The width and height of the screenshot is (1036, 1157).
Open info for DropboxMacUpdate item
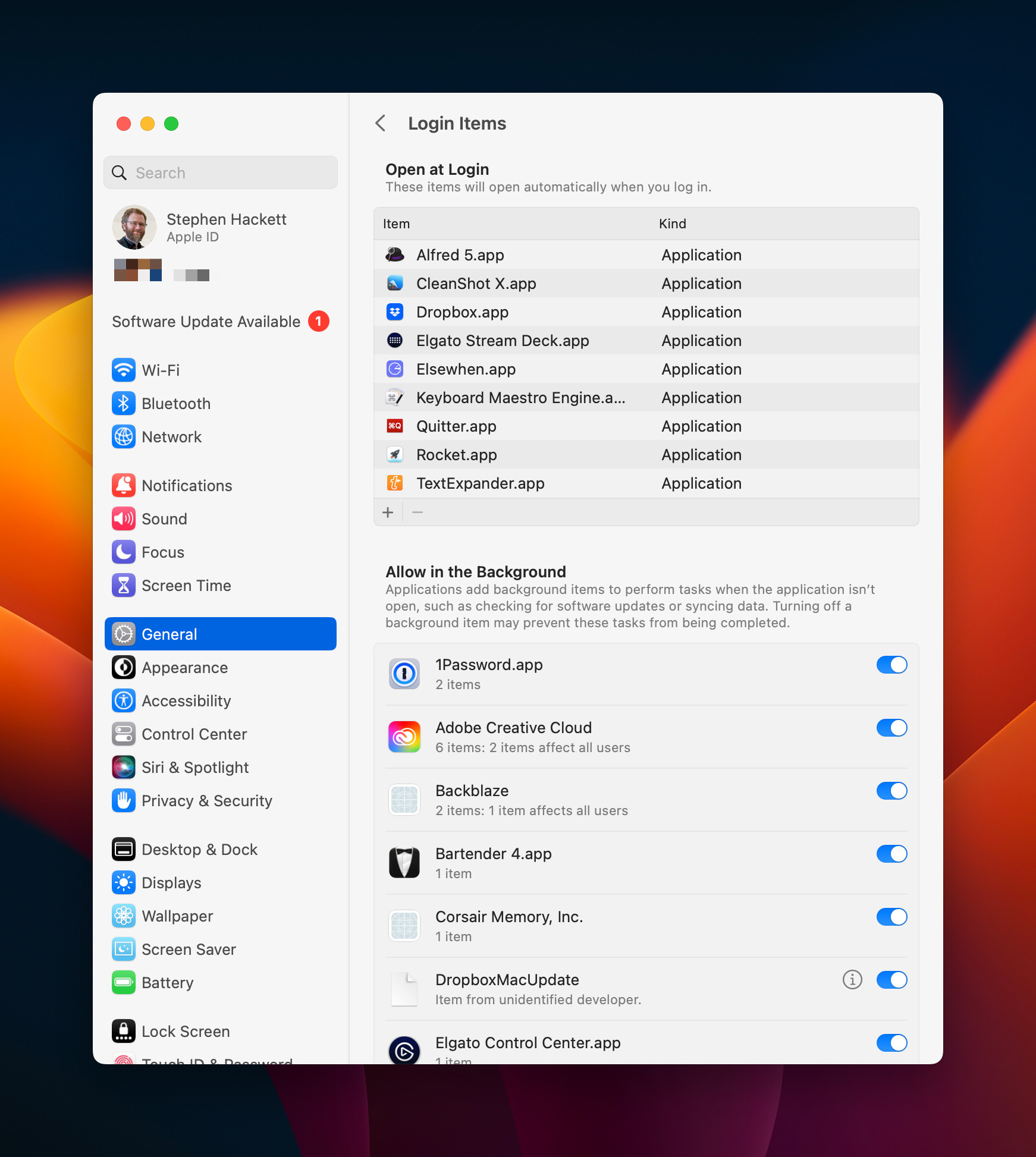pyautogui.click(x=852, y=979)
